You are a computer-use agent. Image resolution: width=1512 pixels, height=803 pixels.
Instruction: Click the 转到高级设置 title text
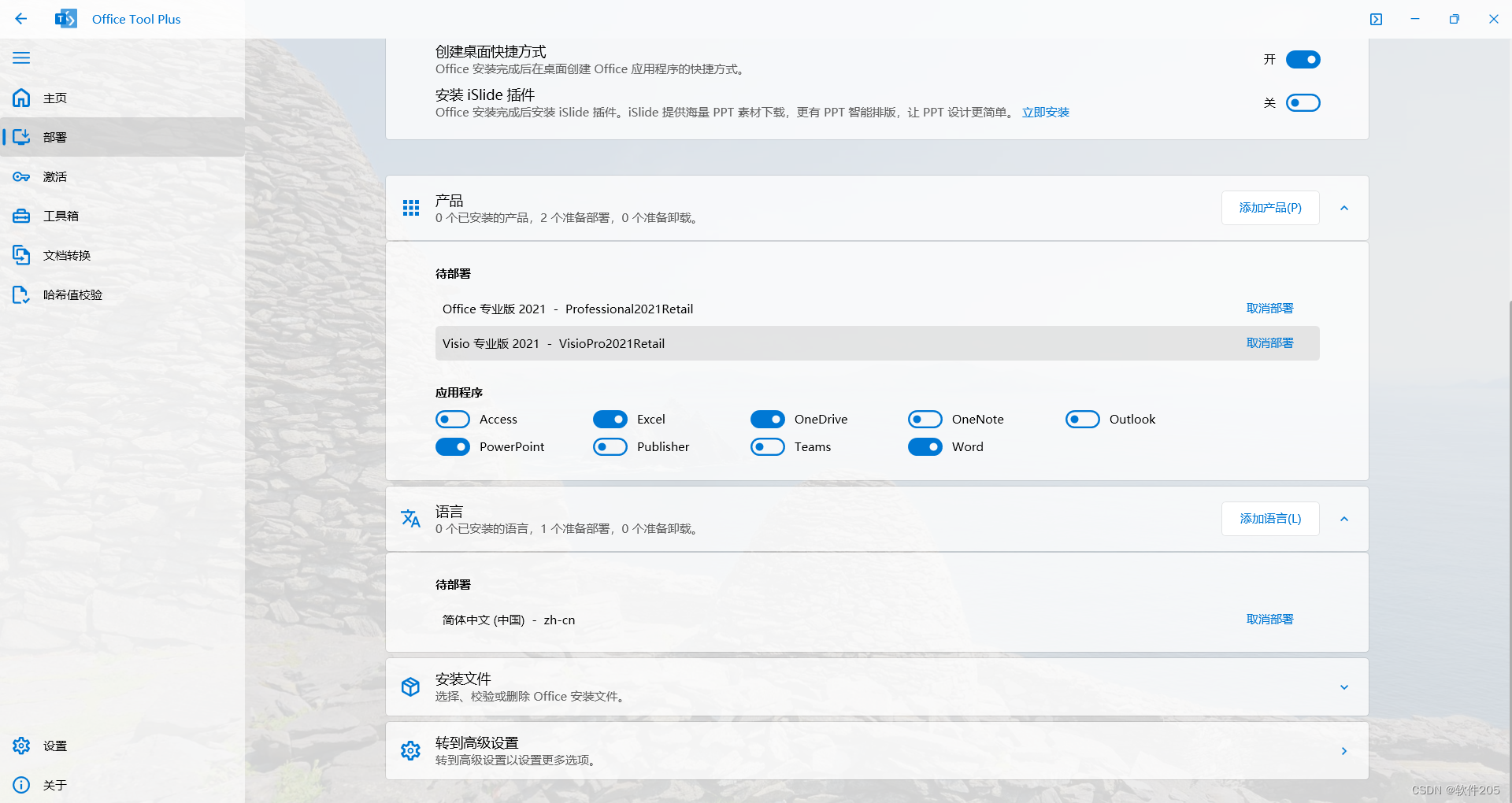[x=477, y=743]
